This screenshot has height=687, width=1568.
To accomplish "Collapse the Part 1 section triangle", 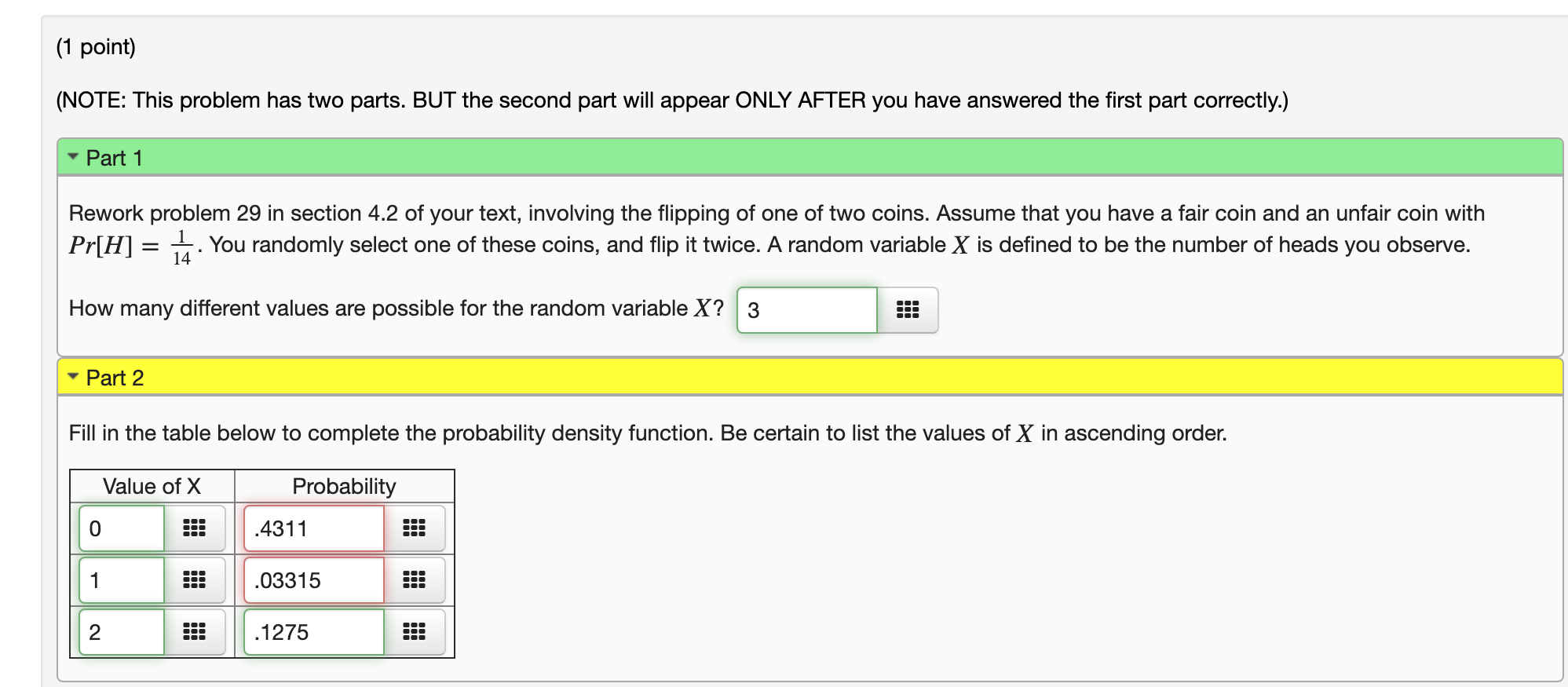I will click(72, 155).
